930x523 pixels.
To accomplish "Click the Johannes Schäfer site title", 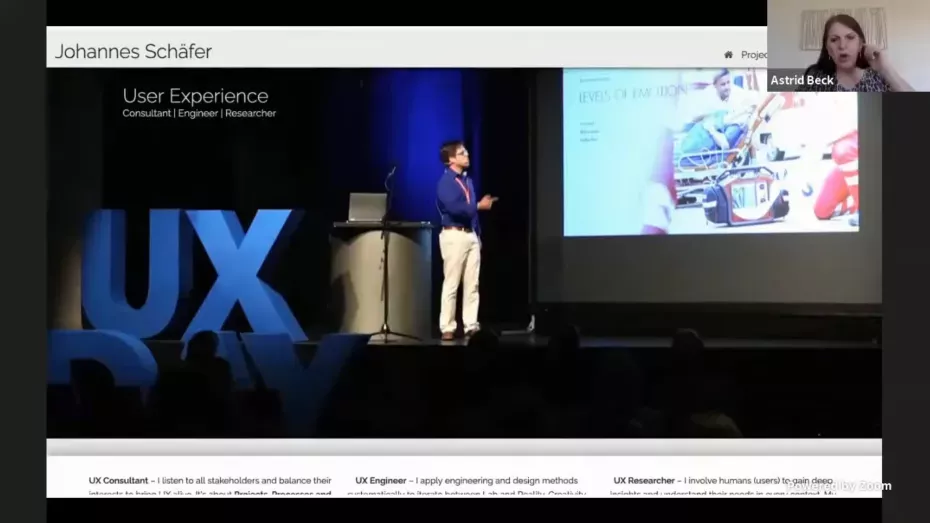I will tap(133, 52).
